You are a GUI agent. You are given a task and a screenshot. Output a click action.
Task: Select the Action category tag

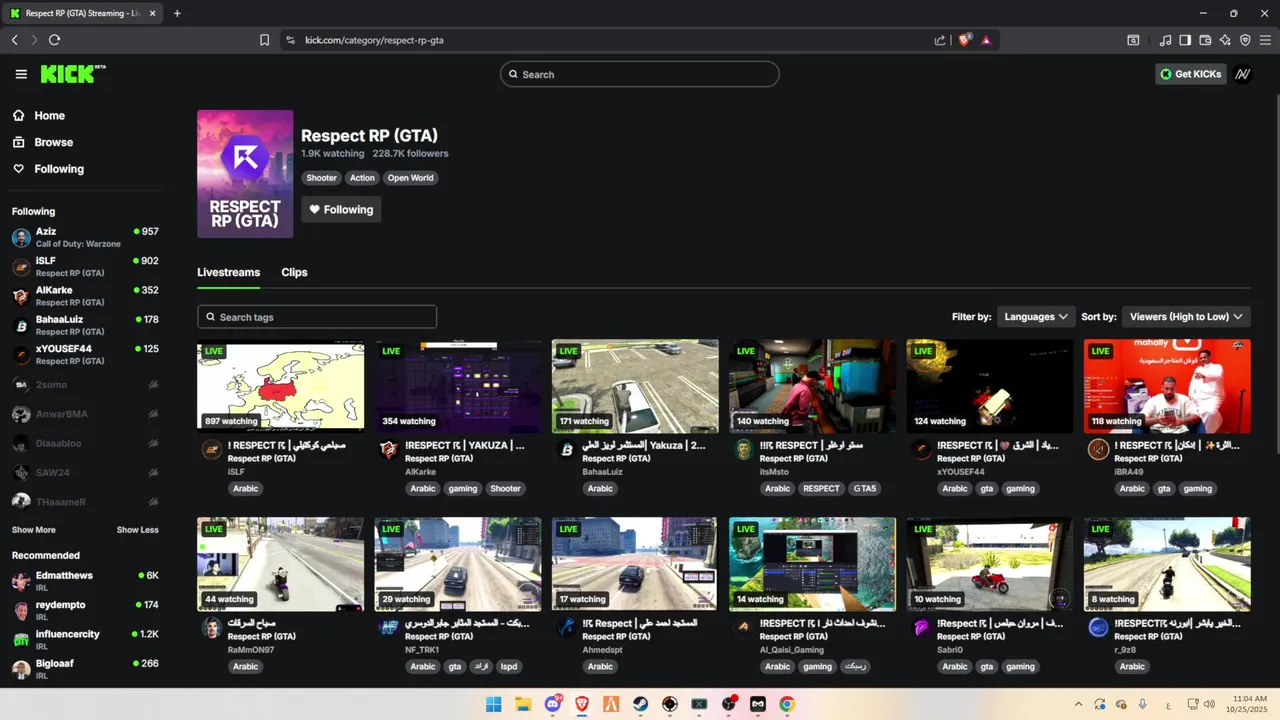point(362,178)
